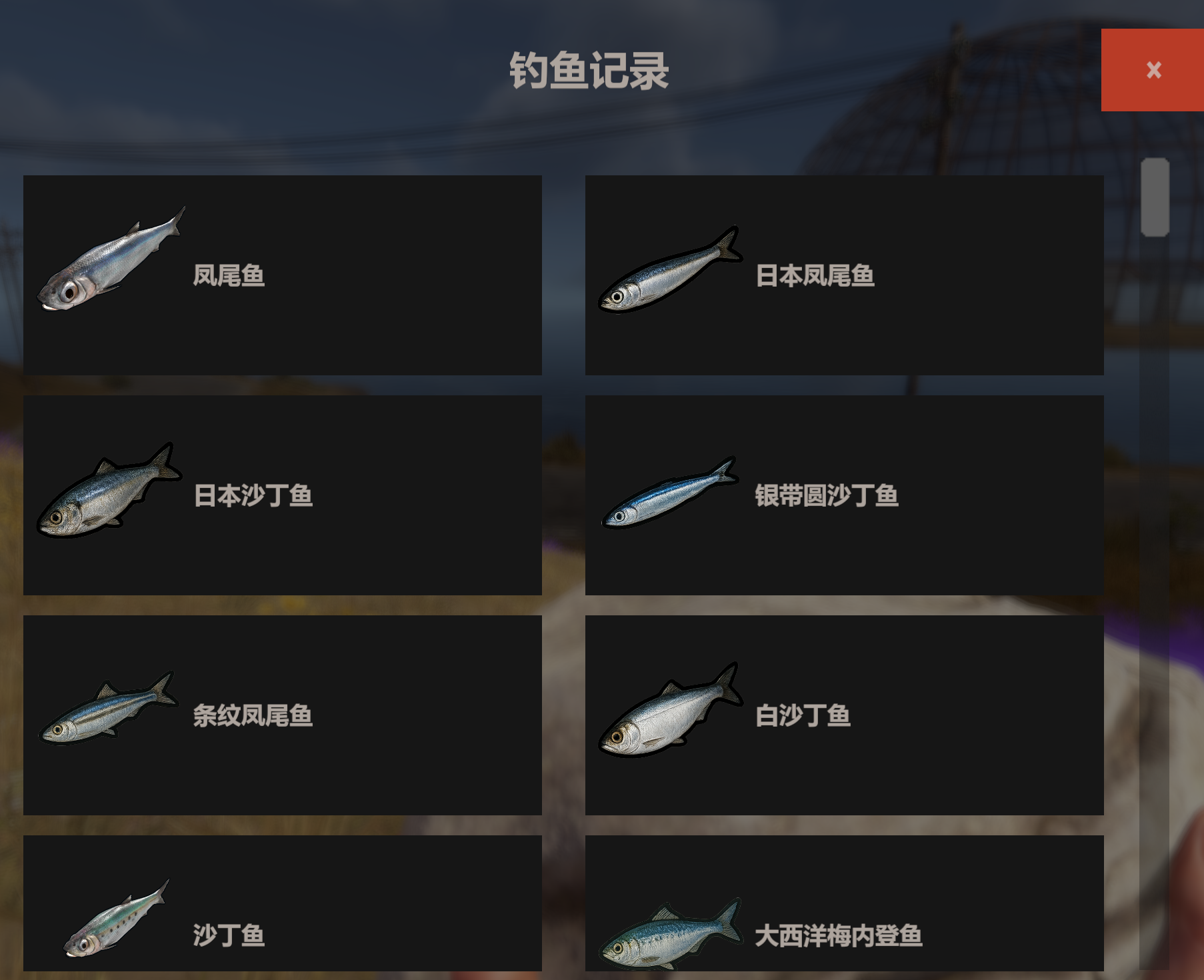
Task: Close the 钓鱼记录 panel with the X
Action: pos(1153,70)
